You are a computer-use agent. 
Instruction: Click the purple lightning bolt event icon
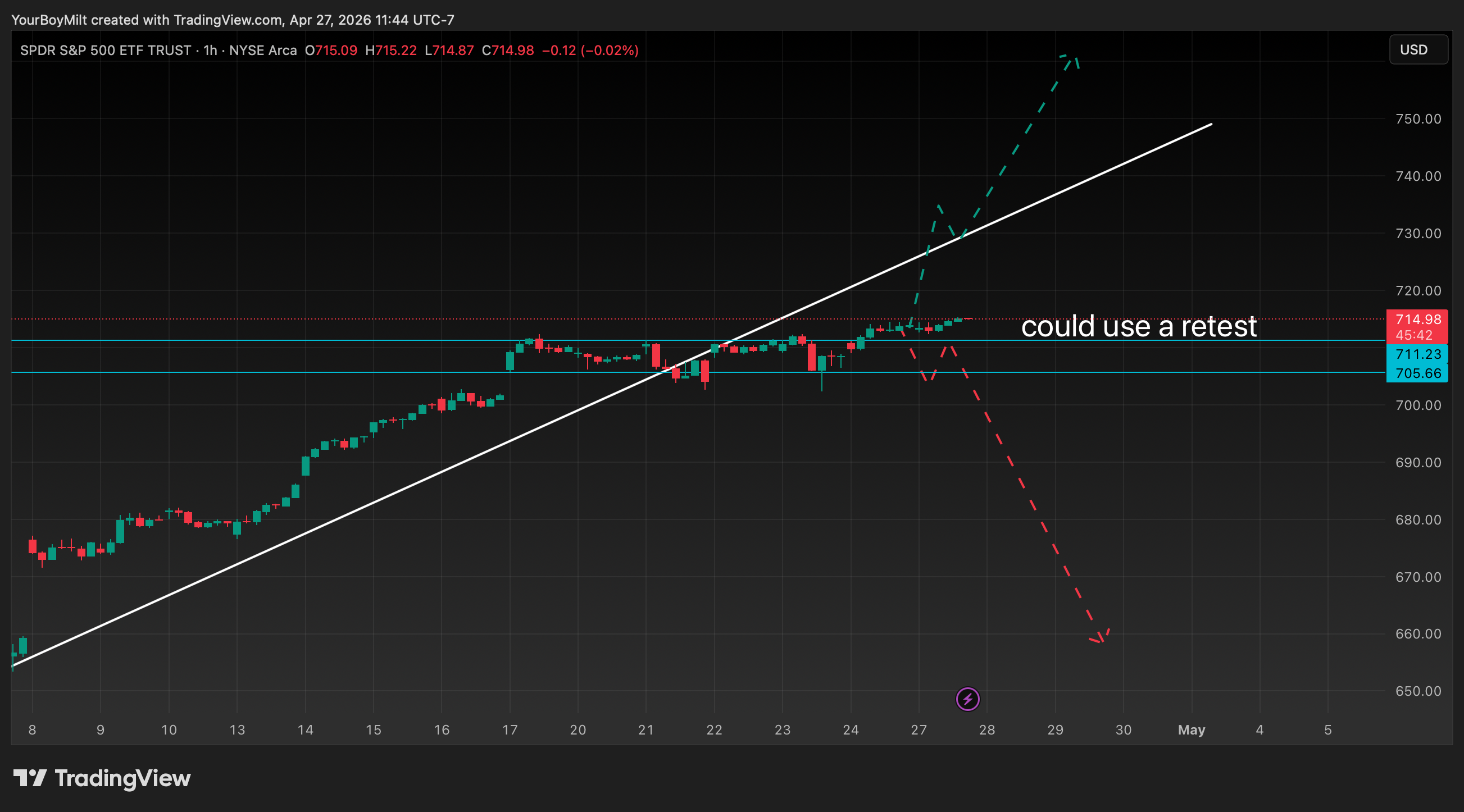click(x=967, y=699)
